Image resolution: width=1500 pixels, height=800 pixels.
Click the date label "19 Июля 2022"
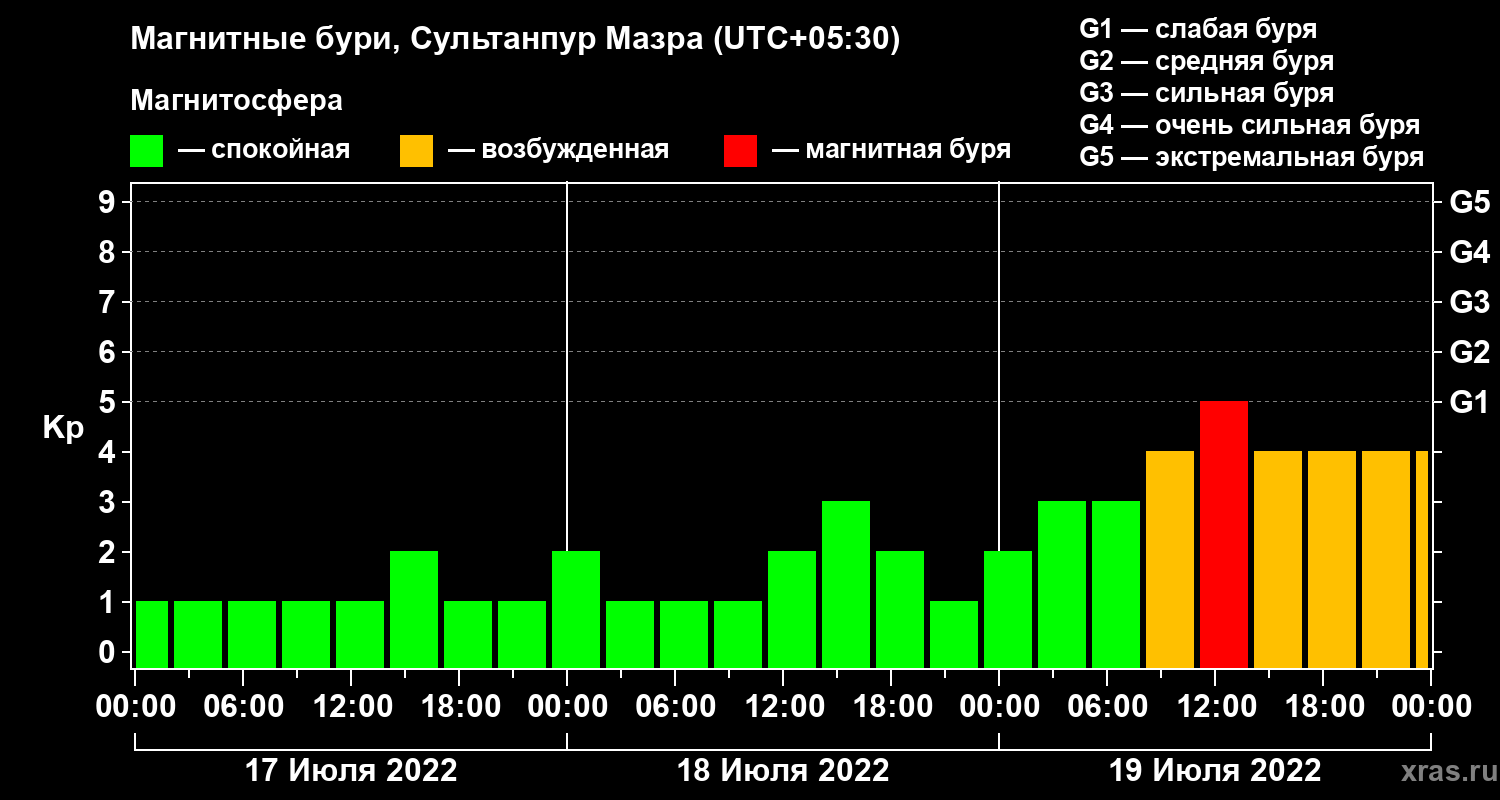[1215, 771]
